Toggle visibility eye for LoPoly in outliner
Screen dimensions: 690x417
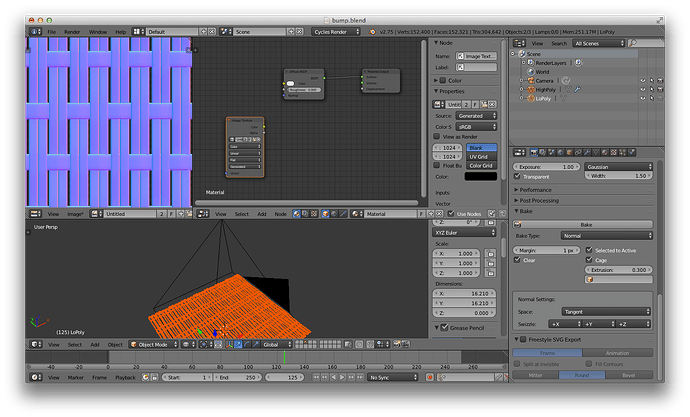pyautogui.click(x=643, y=98)
